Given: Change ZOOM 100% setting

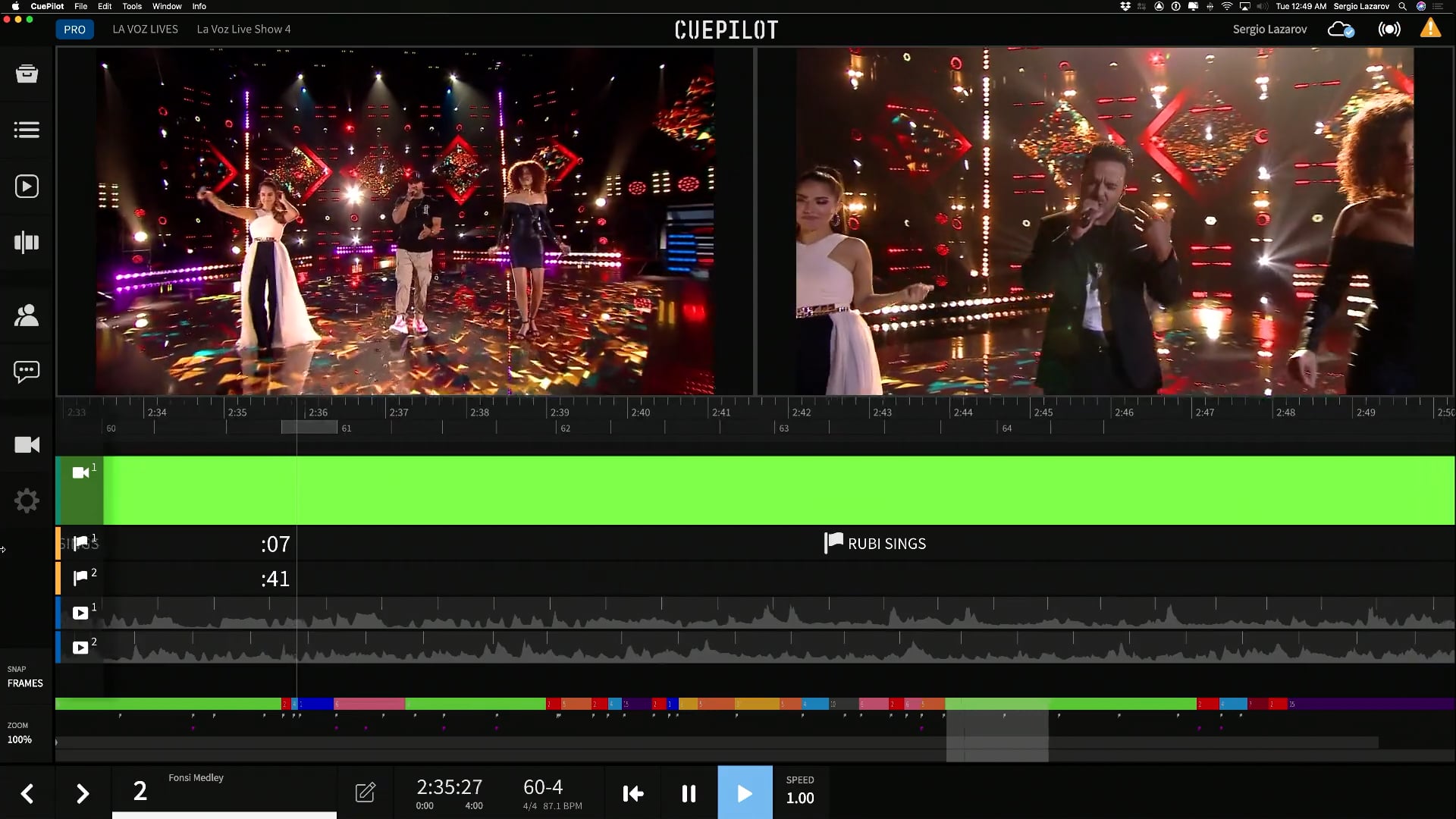Looking at the screenshot, I should click(x=20, y=733).
